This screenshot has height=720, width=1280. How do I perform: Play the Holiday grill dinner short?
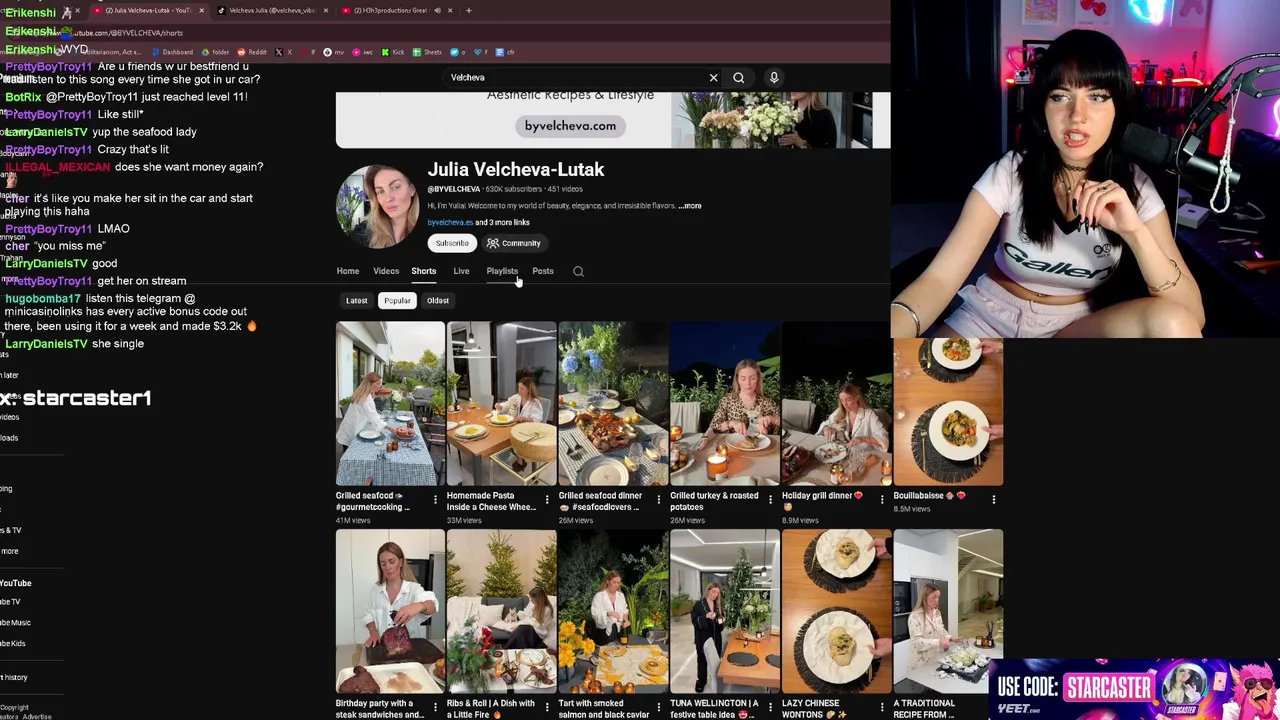pos(836,403)
